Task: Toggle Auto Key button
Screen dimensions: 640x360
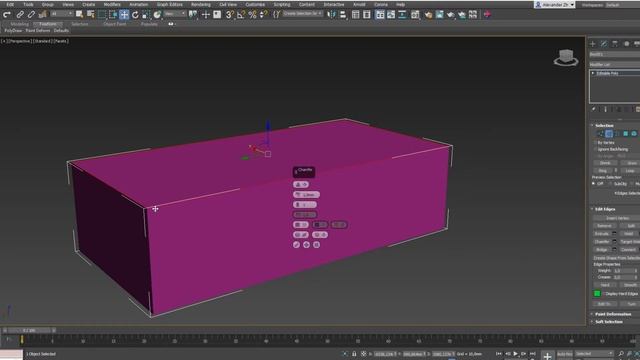Action: (565, 354)
